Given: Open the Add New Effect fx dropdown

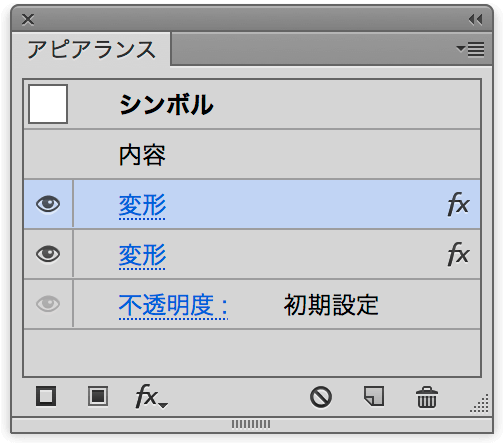Looking at the screenshot, I should [152, 396].
